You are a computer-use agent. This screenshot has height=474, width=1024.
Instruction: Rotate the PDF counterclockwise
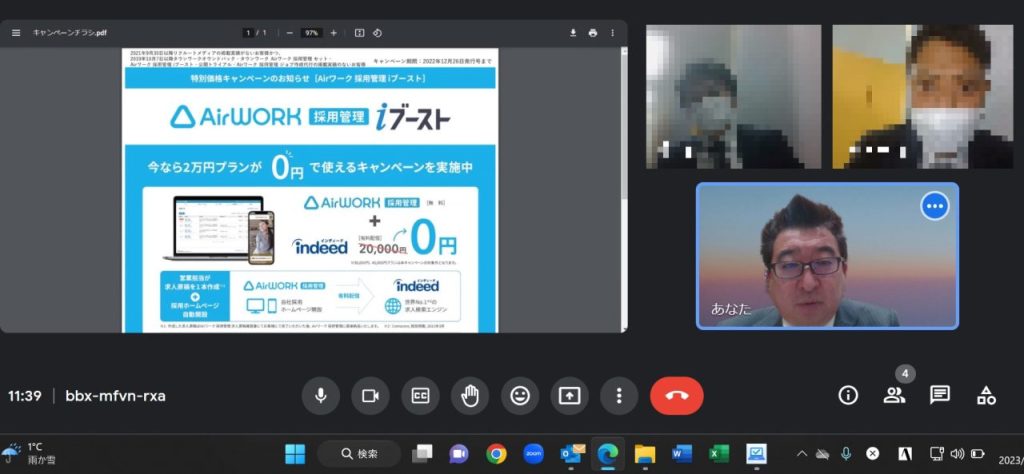pos(377,33)
